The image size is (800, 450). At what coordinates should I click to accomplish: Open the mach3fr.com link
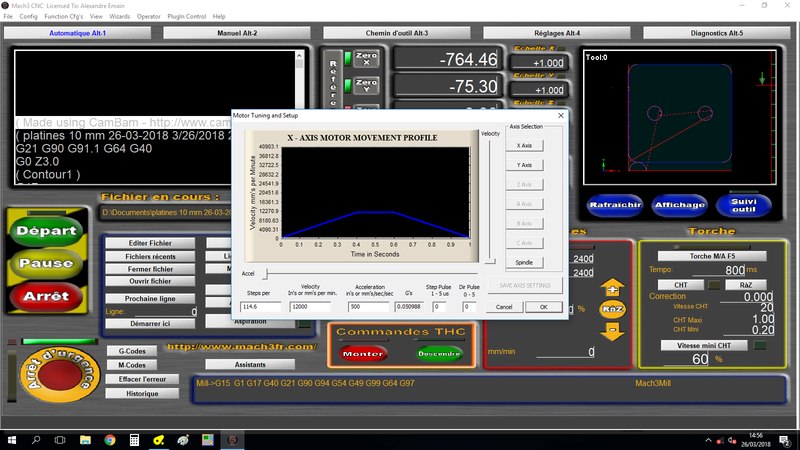click(x=242, y=347)
